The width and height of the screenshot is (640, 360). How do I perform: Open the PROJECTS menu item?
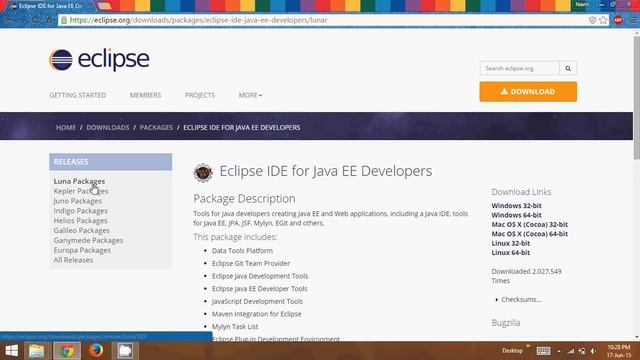200,95
